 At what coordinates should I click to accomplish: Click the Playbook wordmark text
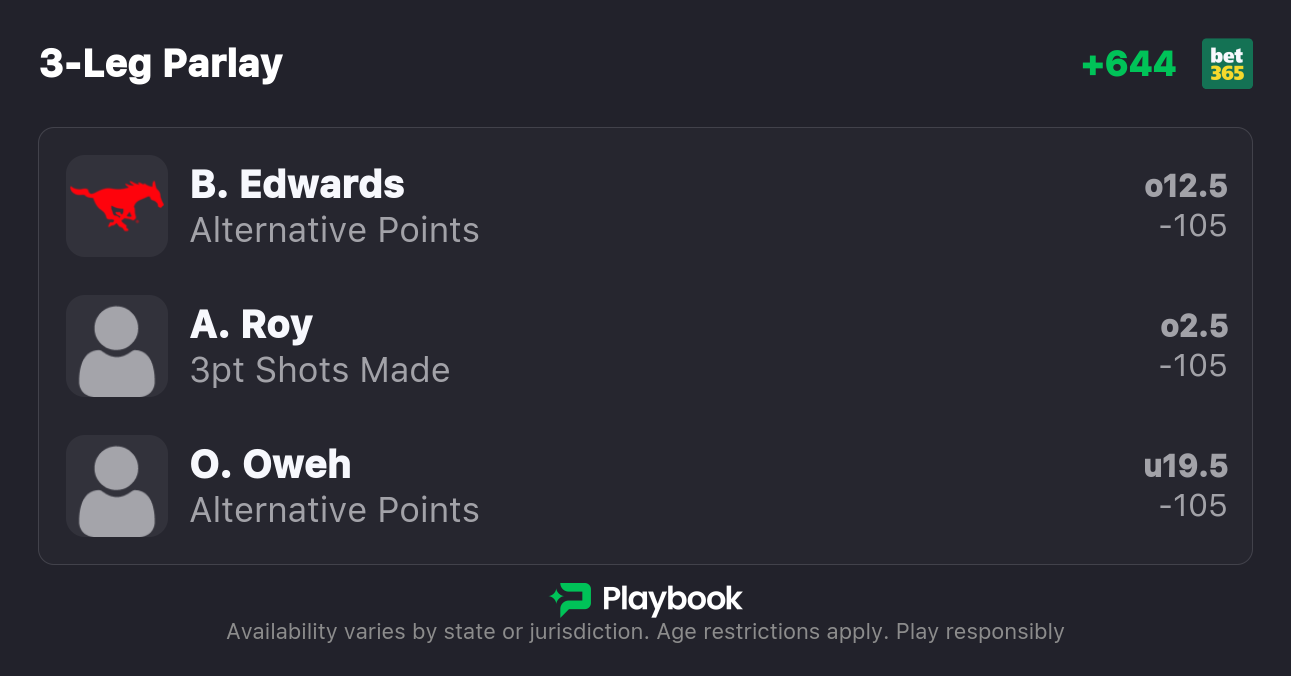tap(672, 600)
